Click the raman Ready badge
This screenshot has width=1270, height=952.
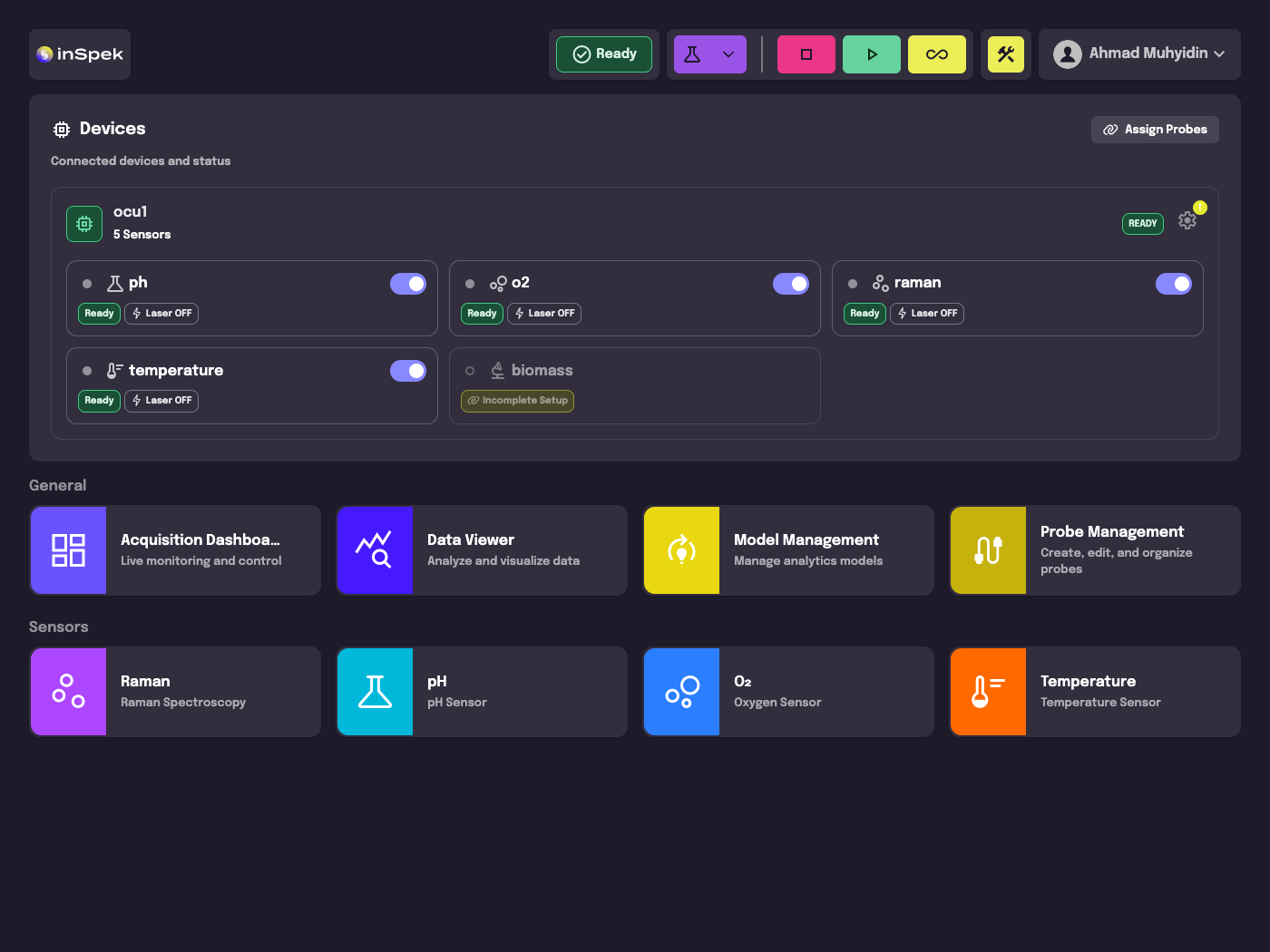(x=865, y=314)
